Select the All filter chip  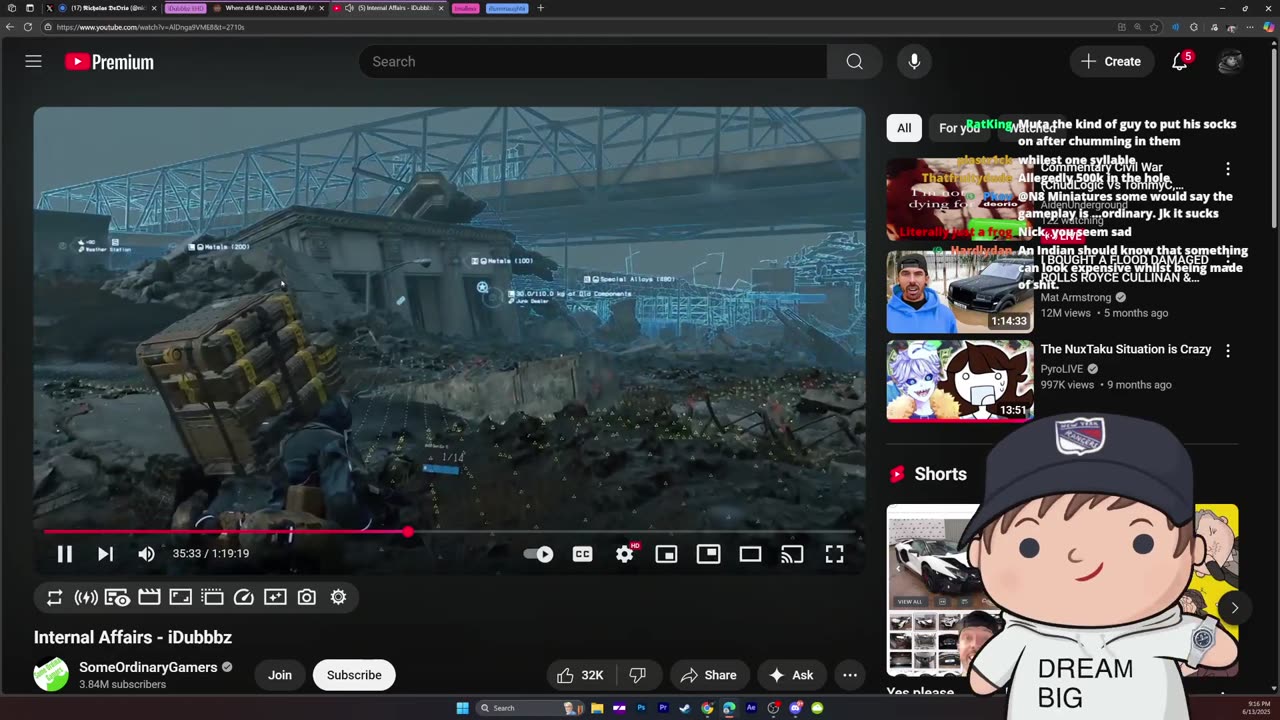(x=904, y=128)
